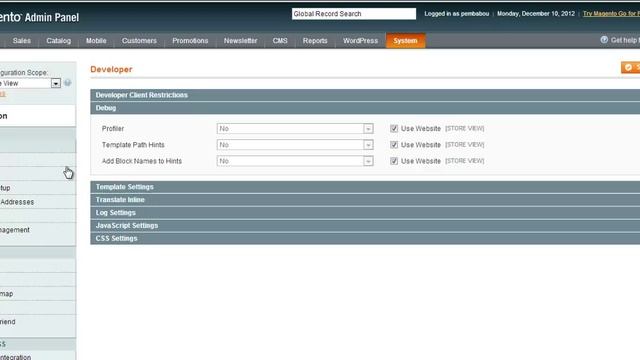Open the WordPress menu

coord(360,41)
